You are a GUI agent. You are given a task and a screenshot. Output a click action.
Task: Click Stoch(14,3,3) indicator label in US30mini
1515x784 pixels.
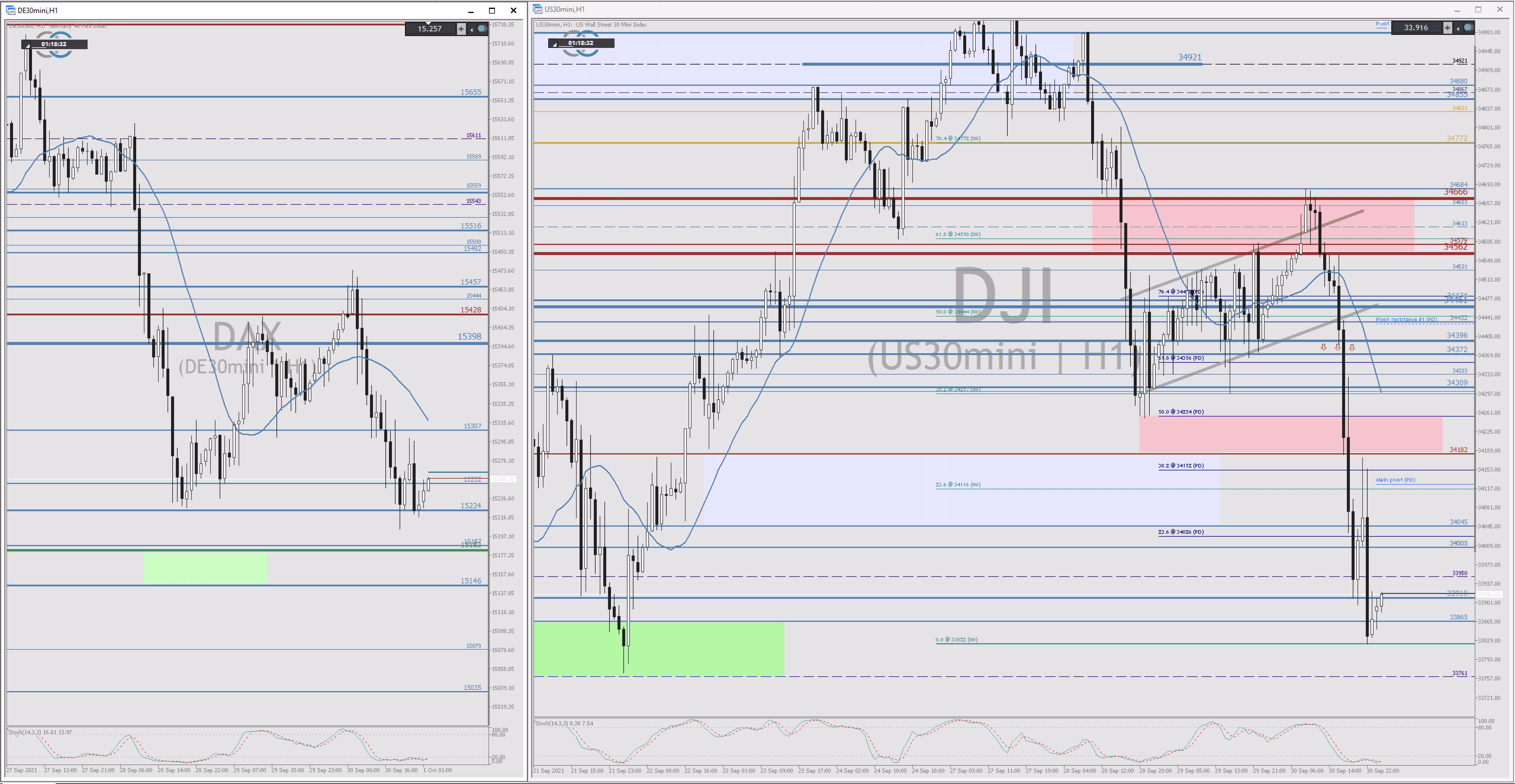coord(564,723)
